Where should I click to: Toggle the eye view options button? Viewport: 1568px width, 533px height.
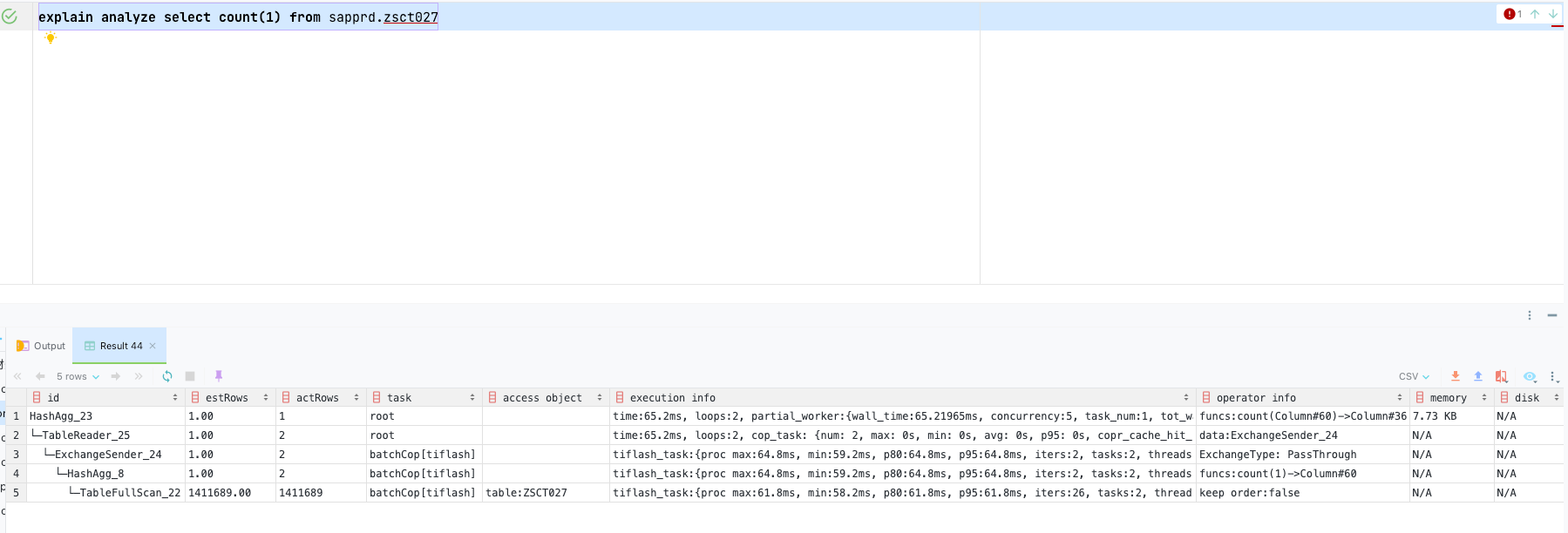[1530, 376]
